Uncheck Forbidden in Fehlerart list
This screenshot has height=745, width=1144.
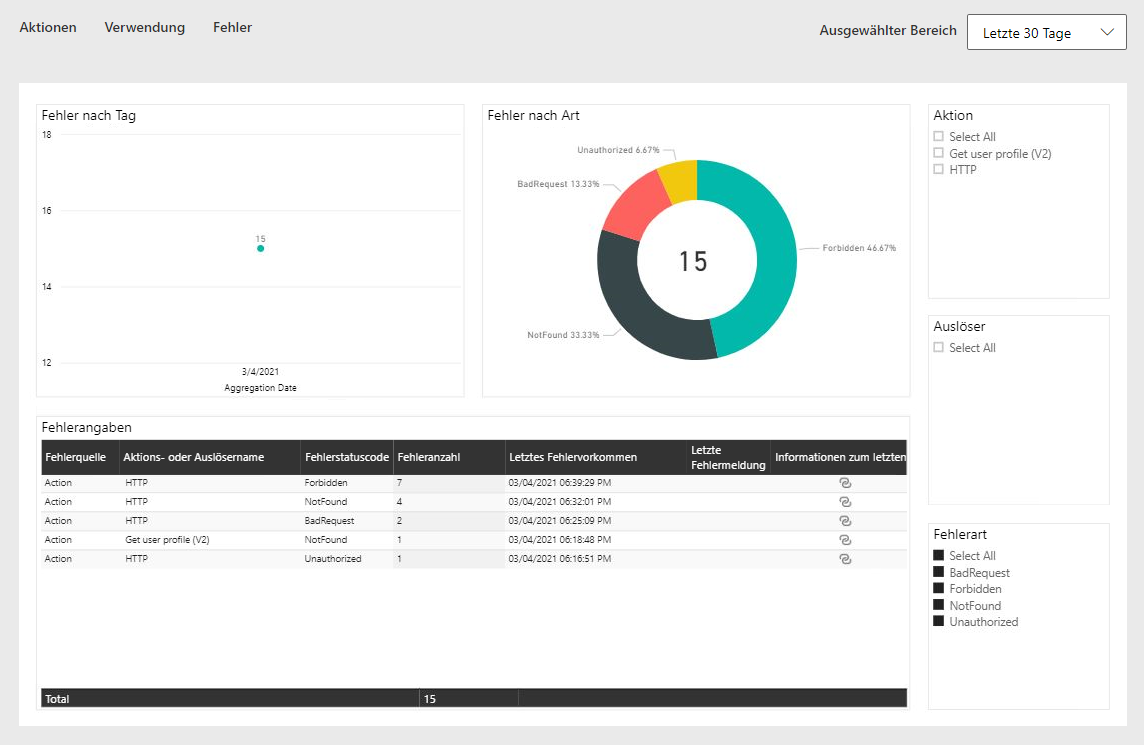click(x=938, y=589)
